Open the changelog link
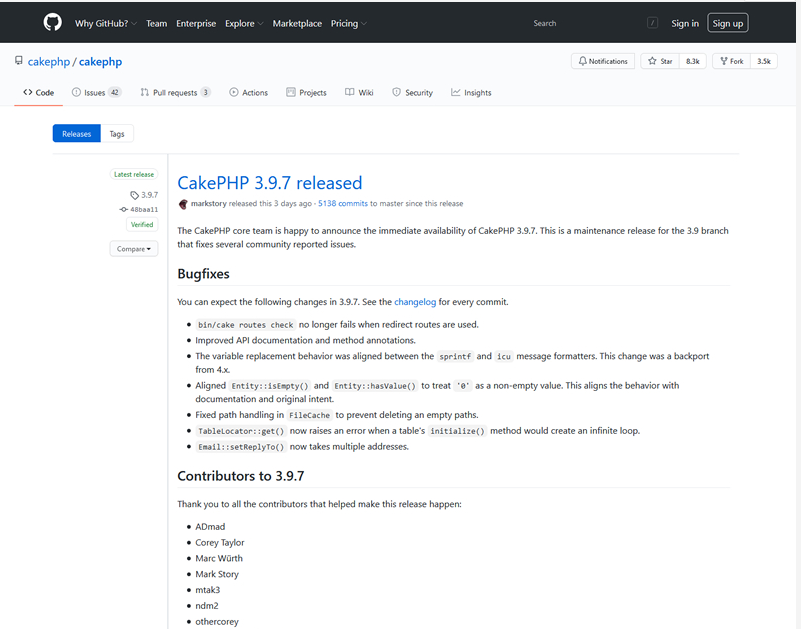The height and width of the screenshot is (629, 801). 415,302
